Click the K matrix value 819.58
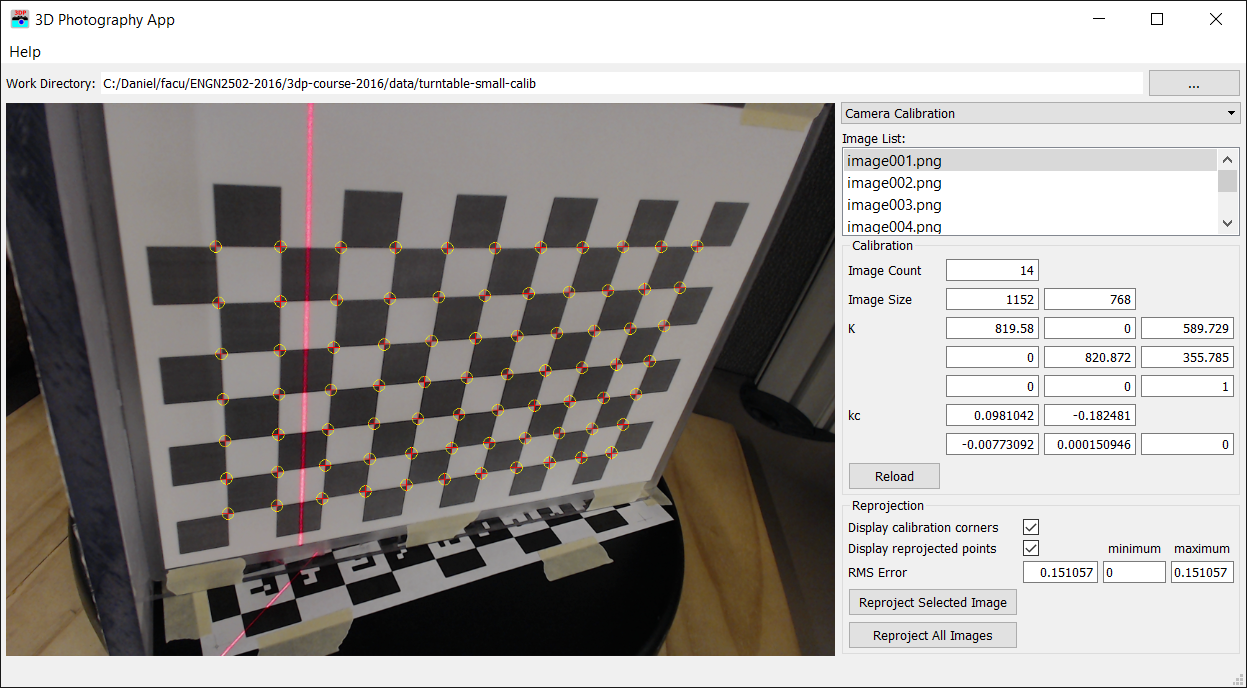Viewport: 1247px width, 688px height. click(x=992, y=328)
